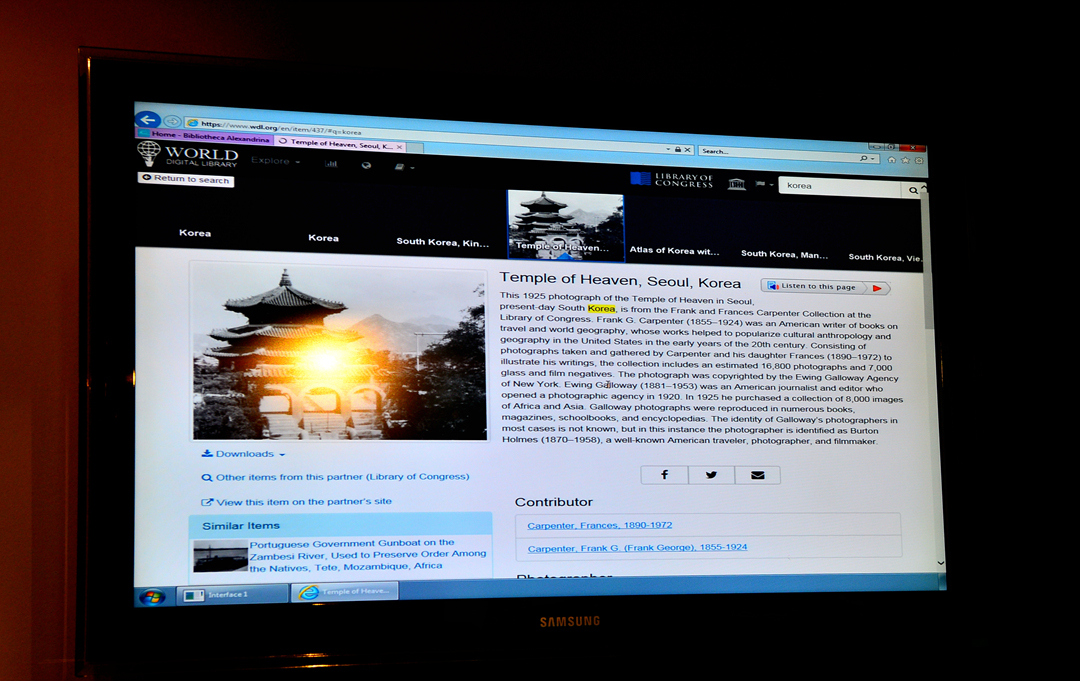The height and width of the screenshot is (681, 1080).
Task: Select the South Korea, Man... carousel item
Action: pyautogui.click(x=784, y=254)
